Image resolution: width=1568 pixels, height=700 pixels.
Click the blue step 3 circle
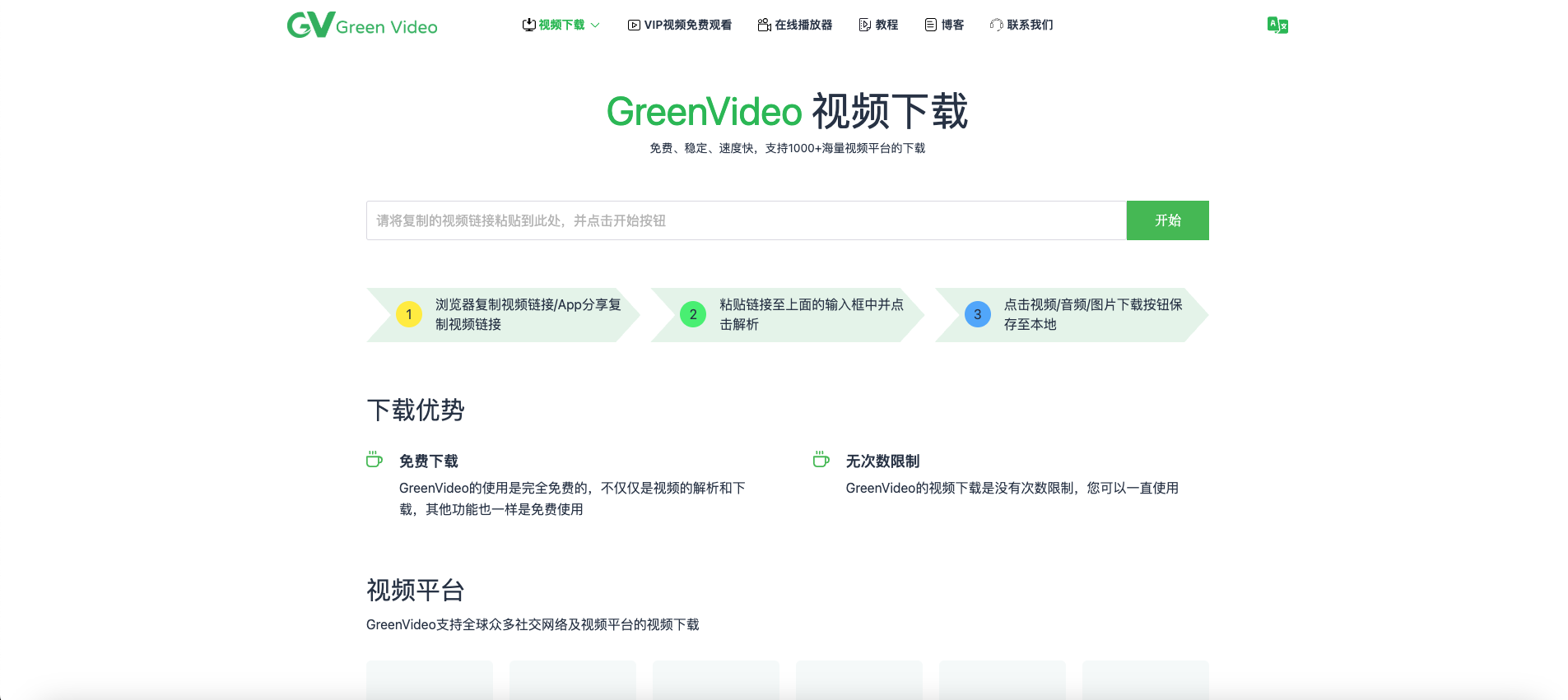click(x=978, y=314)
